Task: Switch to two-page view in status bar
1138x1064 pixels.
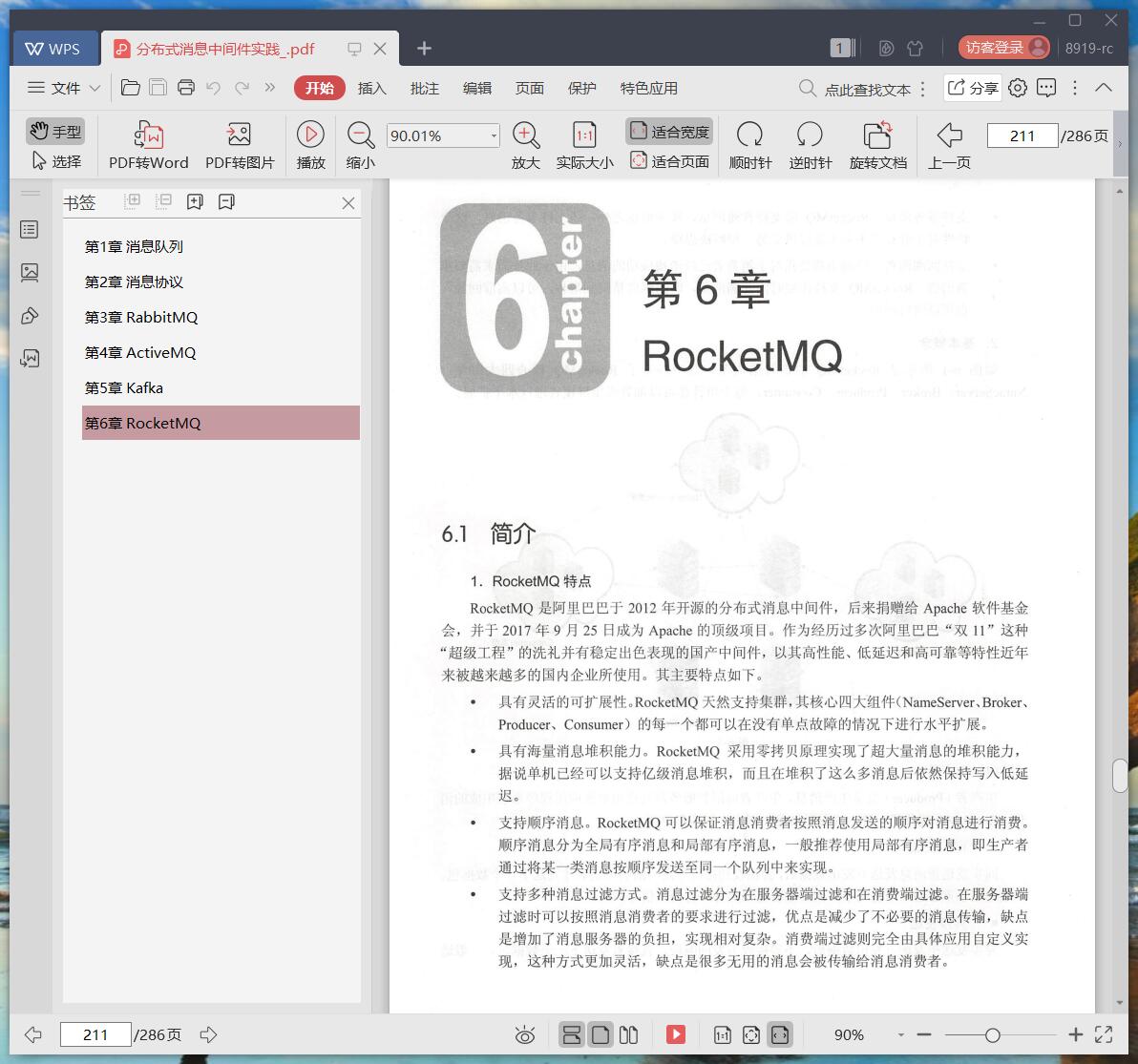Action: [628, 1034]
